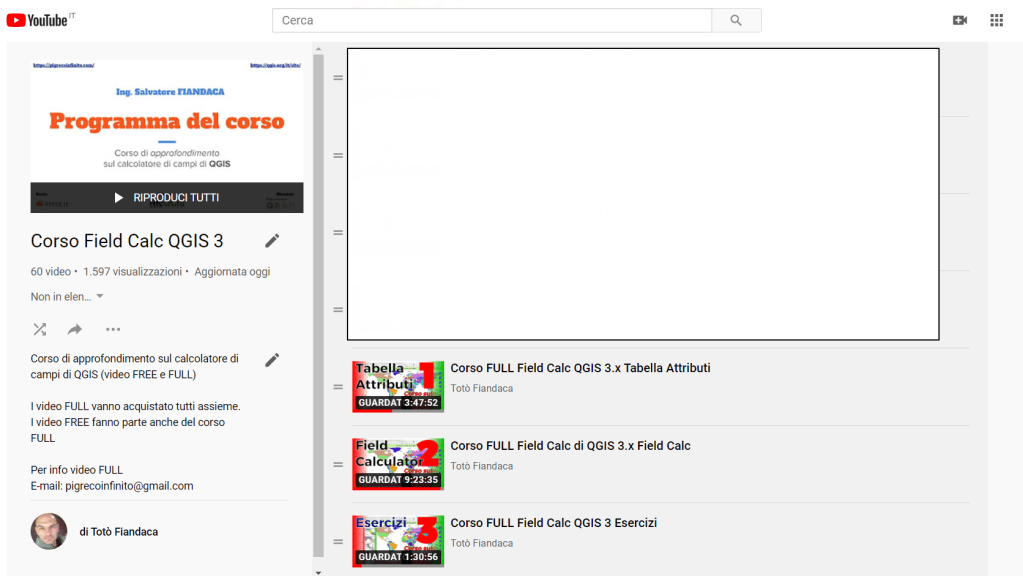
Task: Open the Tabella Attributi video title
Action: point(580,368)
